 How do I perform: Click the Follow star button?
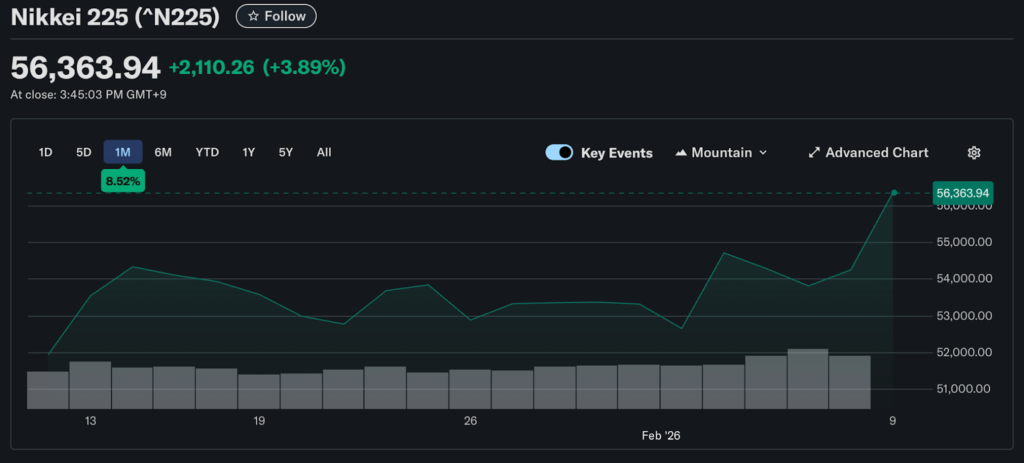pyautogui.click(x=276, y=16)
